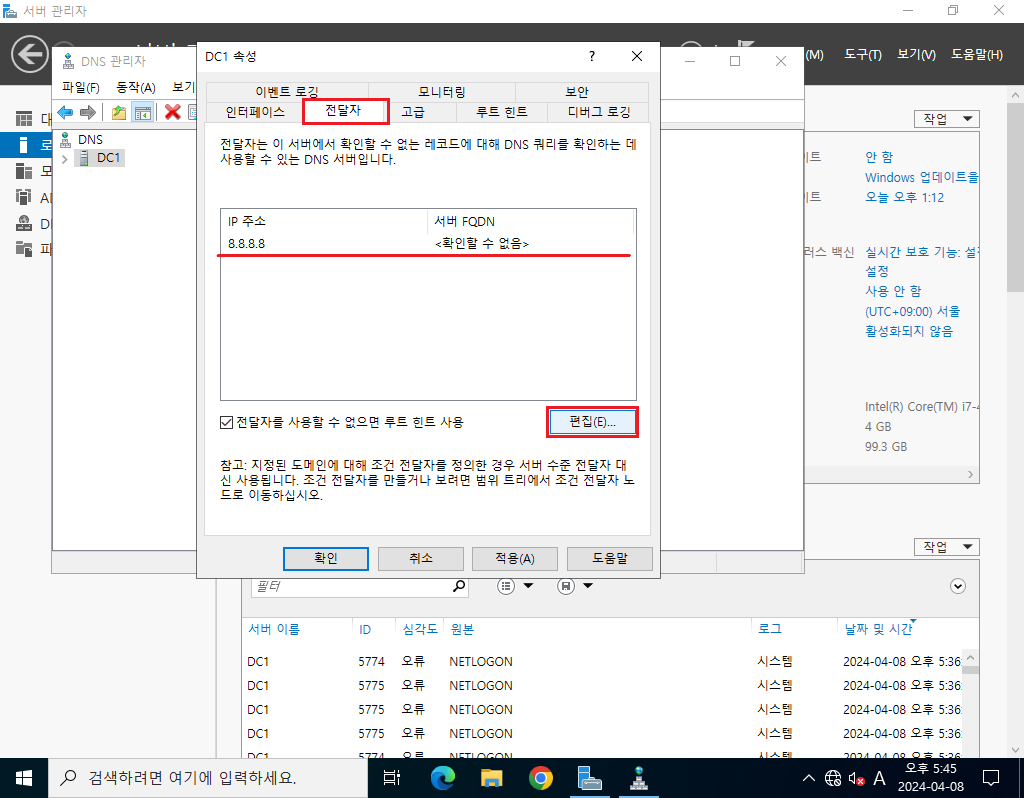Click the IP 주소 column header
1024x798 pixels.
(324, 221)
